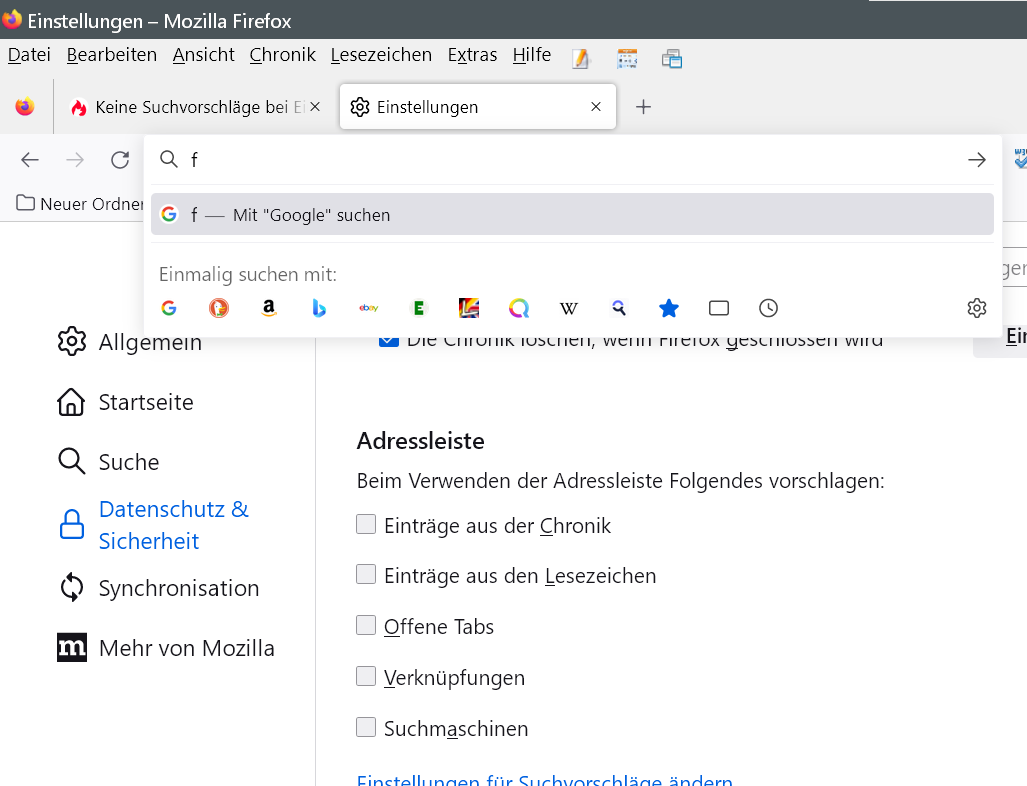Pick Amazon as one-time search engine
This screenshot has width=1027, height=786.
click(268, 308)
